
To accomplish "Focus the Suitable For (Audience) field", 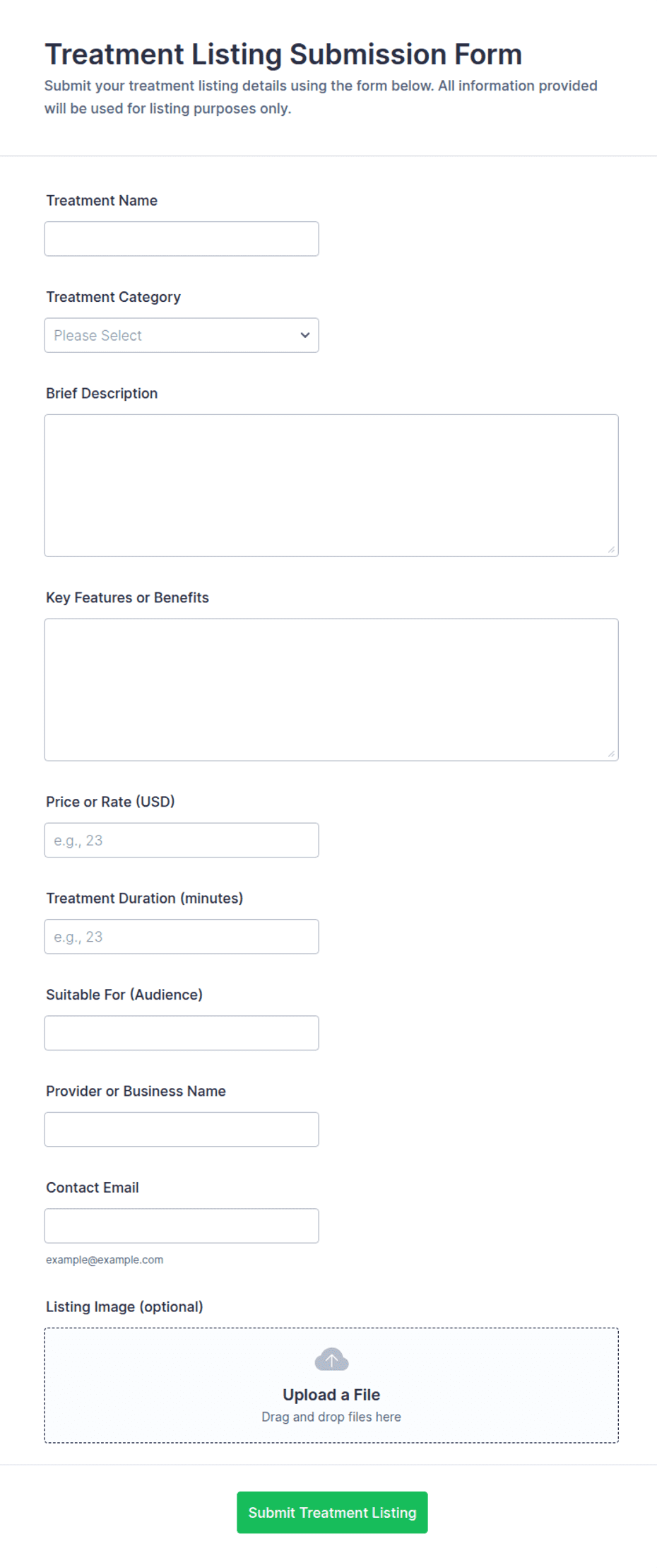I will click(182, 1033).
